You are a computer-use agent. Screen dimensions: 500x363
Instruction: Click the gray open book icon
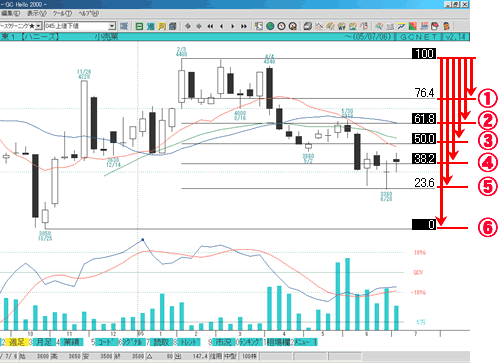(x=390, y=26)
